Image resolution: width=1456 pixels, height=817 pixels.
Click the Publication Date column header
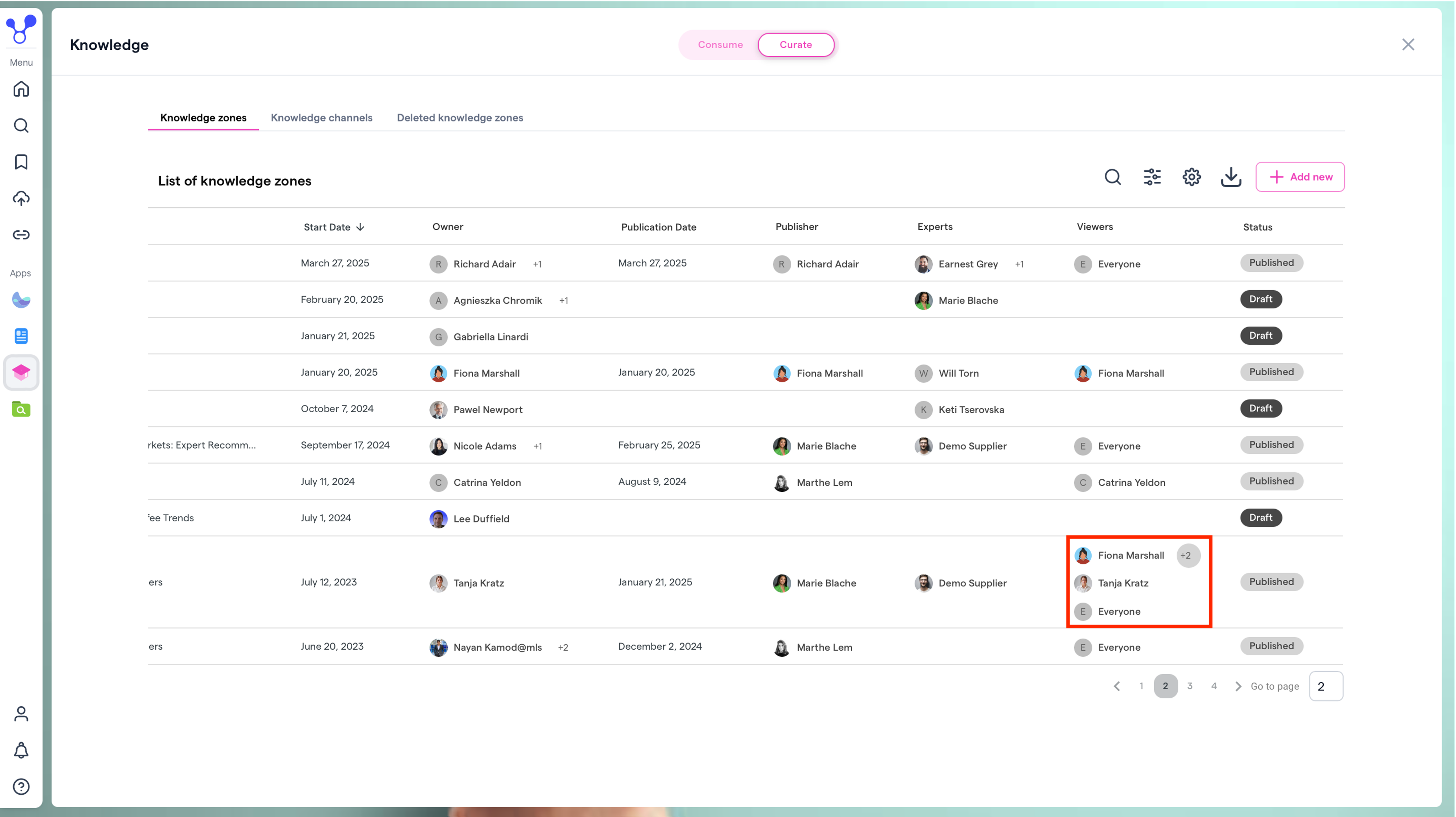pos(658,227)
